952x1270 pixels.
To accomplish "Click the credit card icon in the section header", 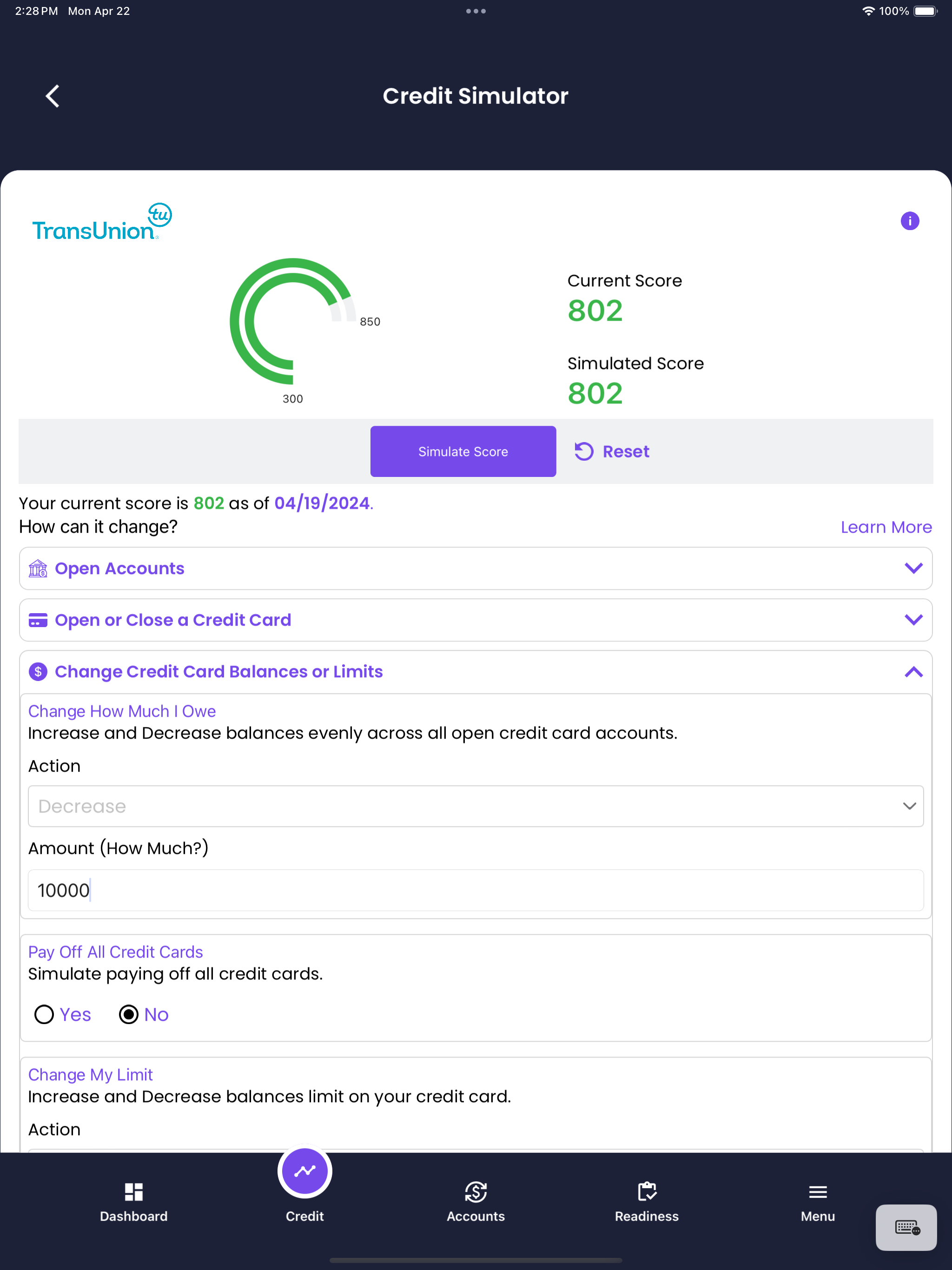I will (38, 620).
